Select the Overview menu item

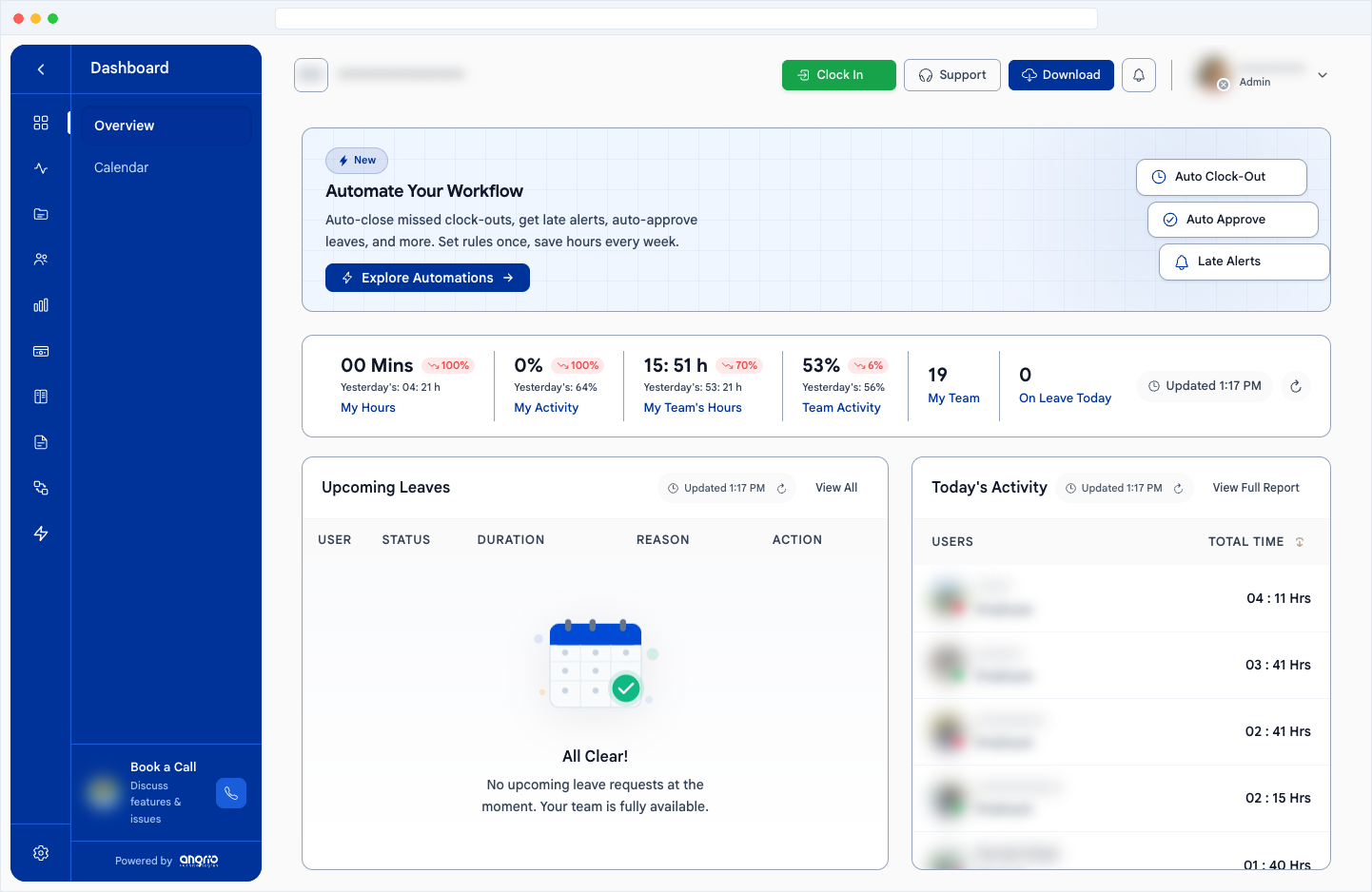point(124,125)
